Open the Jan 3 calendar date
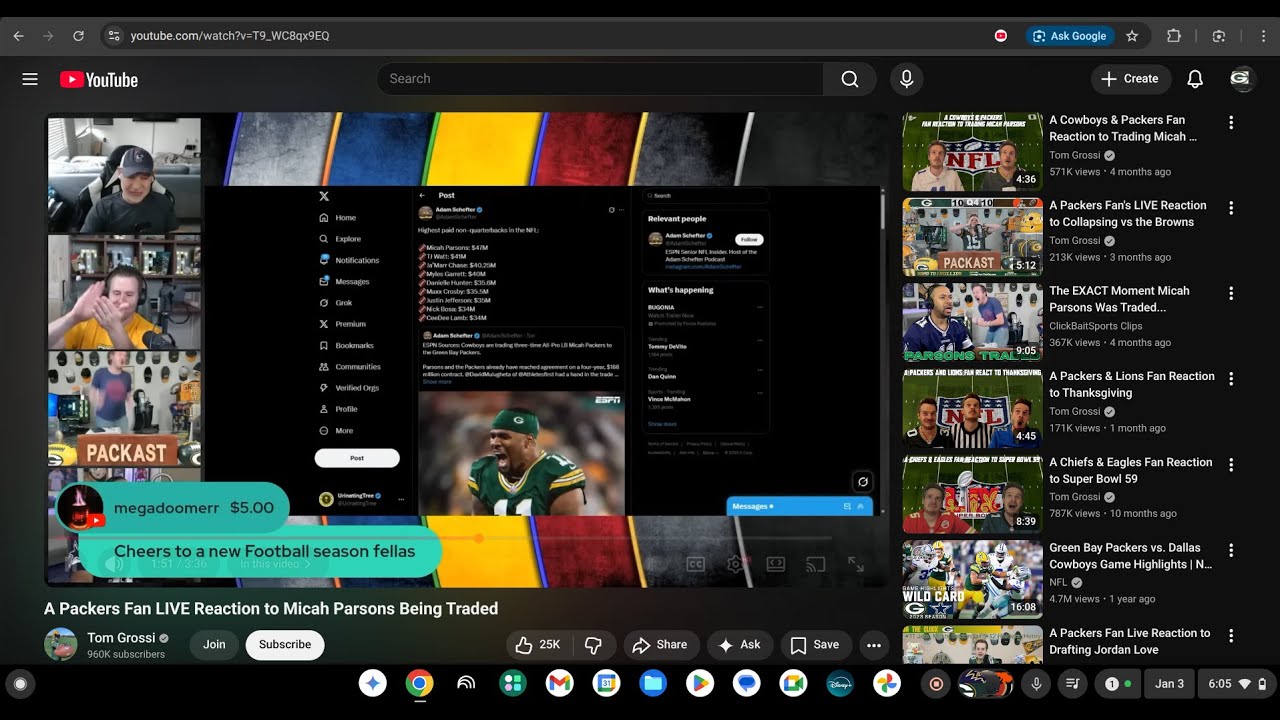Viewport: 1280px width, 720px height. tap(1169, 684)
